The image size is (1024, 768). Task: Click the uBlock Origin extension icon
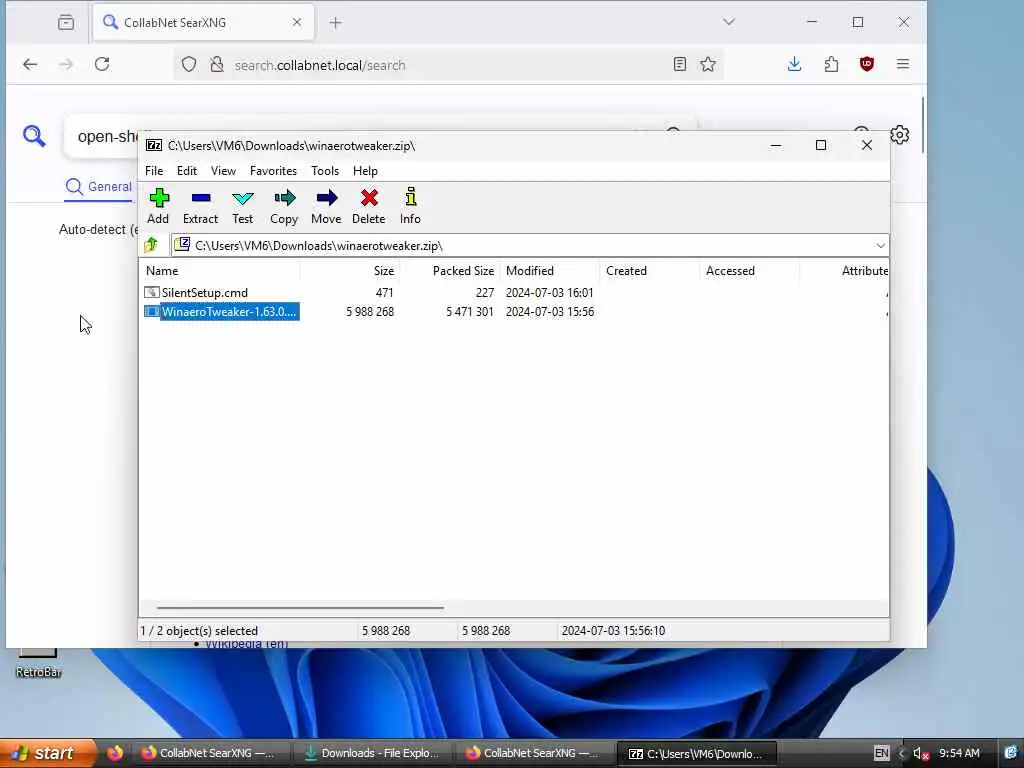867,64
